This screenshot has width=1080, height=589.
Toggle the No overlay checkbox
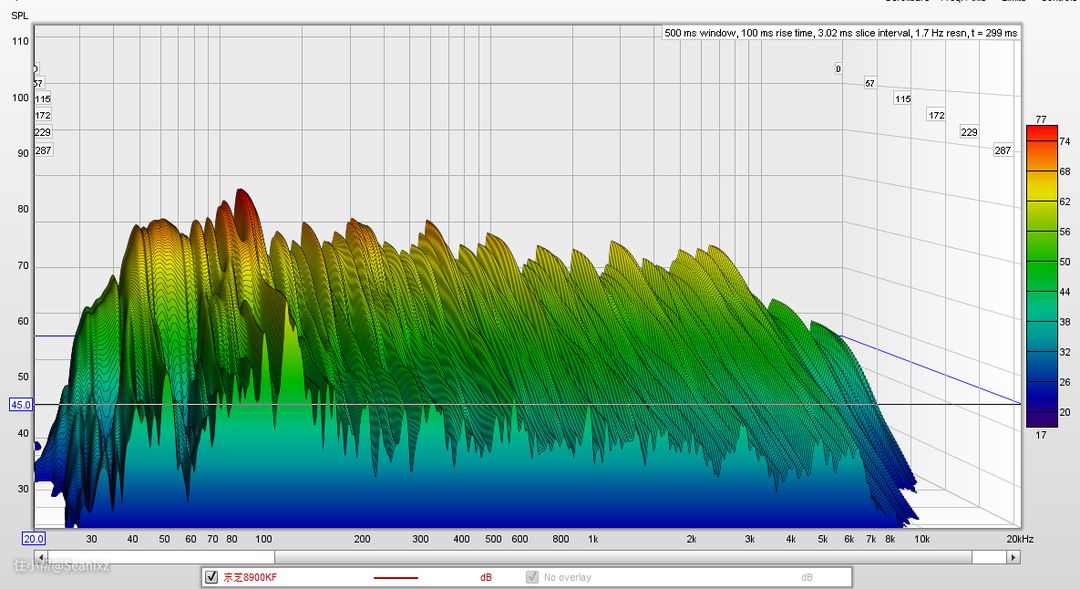(533, 577)
